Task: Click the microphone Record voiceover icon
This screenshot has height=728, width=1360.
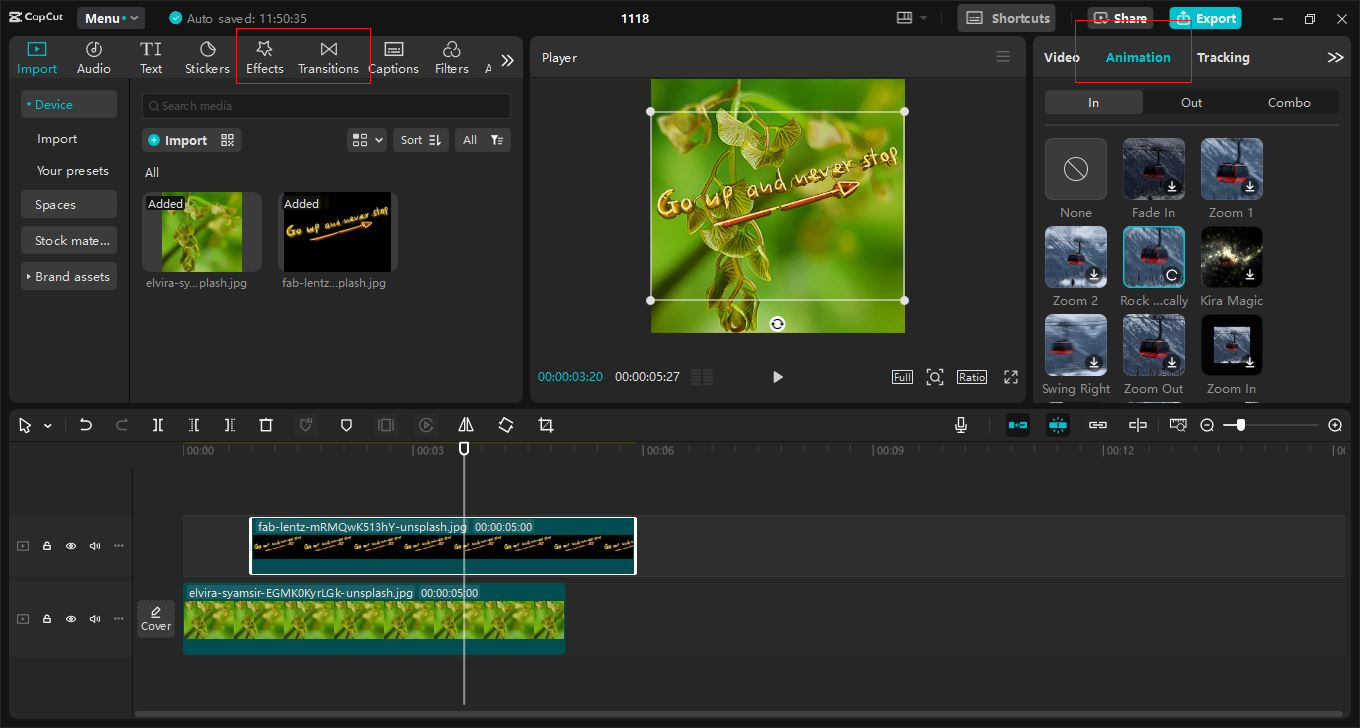Action: pos(960,425)
